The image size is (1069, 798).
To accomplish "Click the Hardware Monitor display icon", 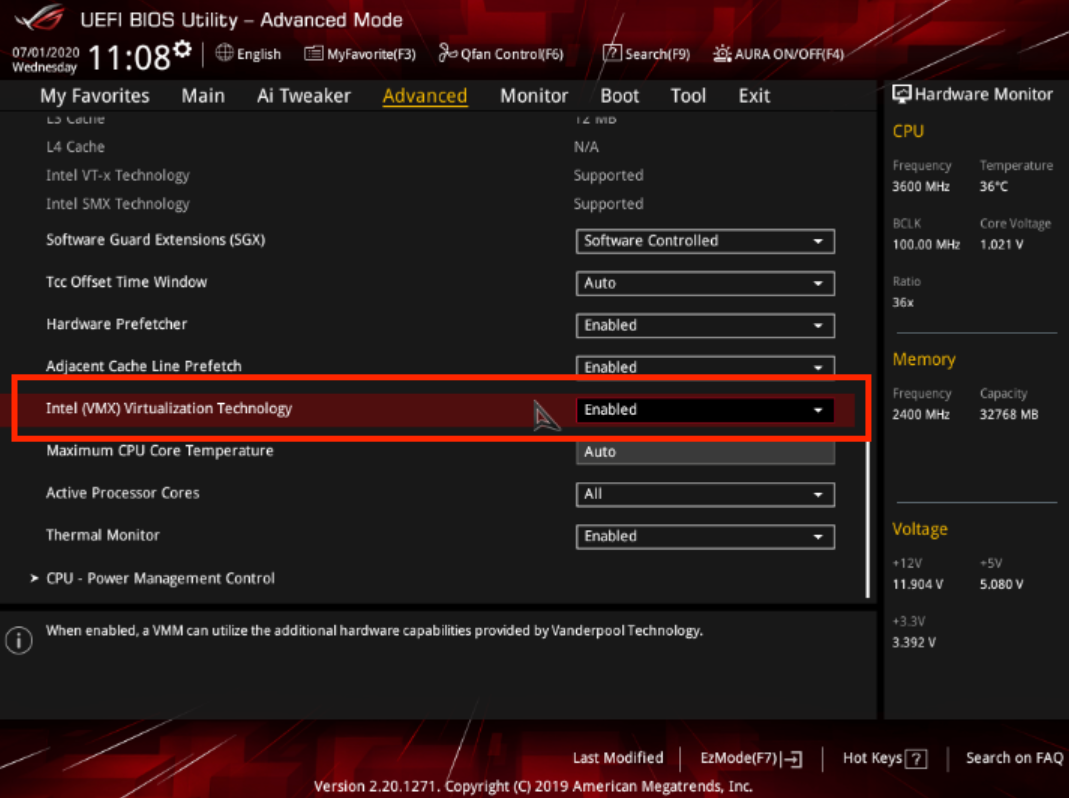I will pos(901,94).
